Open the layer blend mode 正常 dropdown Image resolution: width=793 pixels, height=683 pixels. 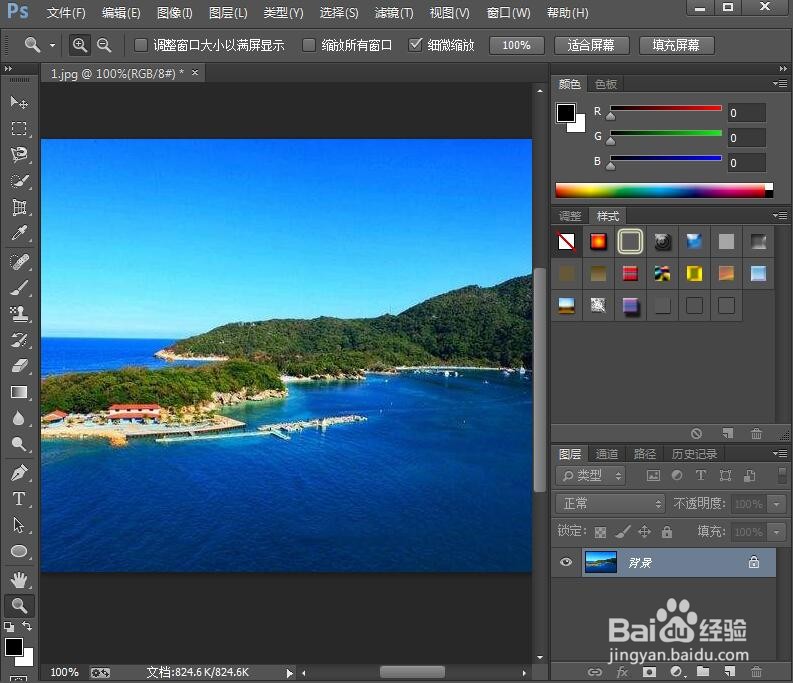(609, 503)
